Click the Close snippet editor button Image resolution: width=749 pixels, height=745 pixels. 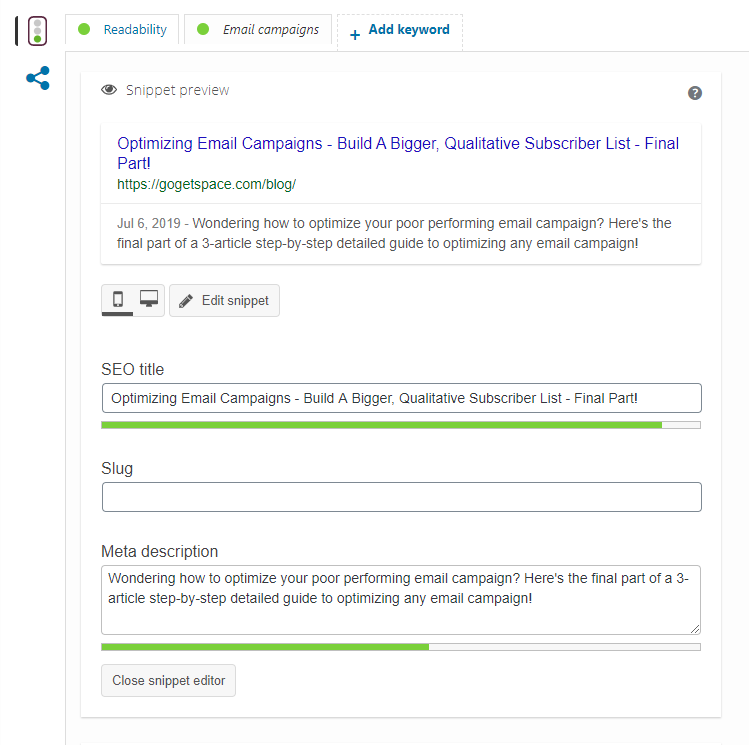168,680
